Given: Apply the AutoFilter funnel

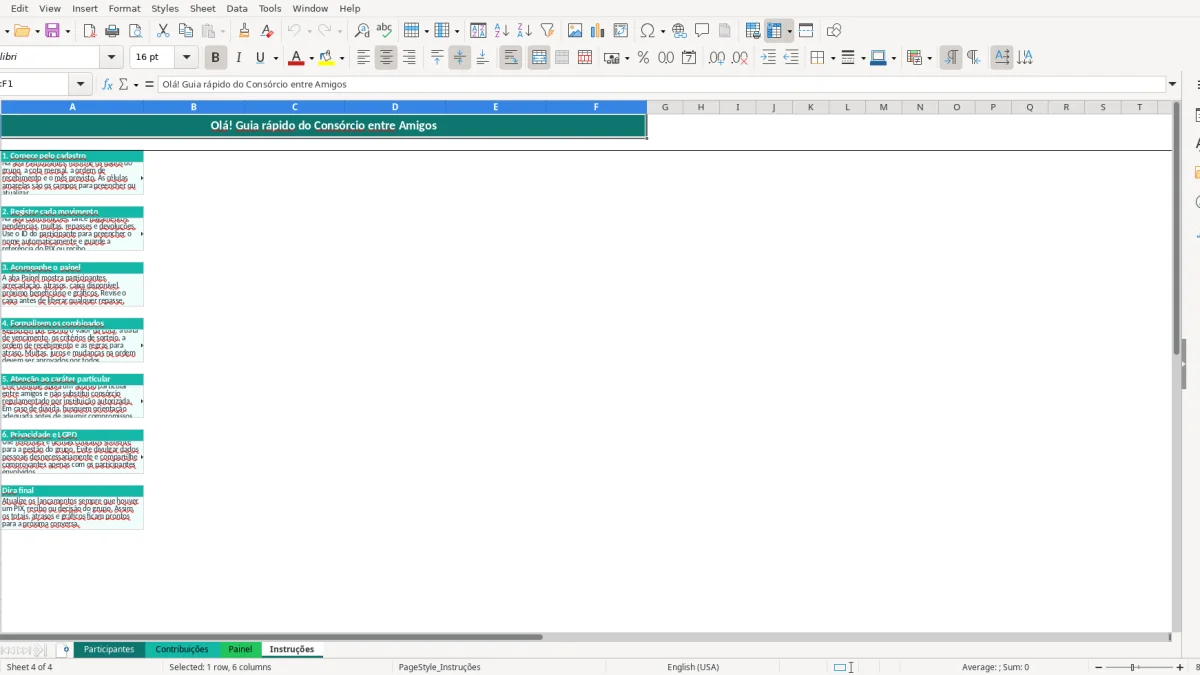Looking at the screenshot, I should [547, 31].
